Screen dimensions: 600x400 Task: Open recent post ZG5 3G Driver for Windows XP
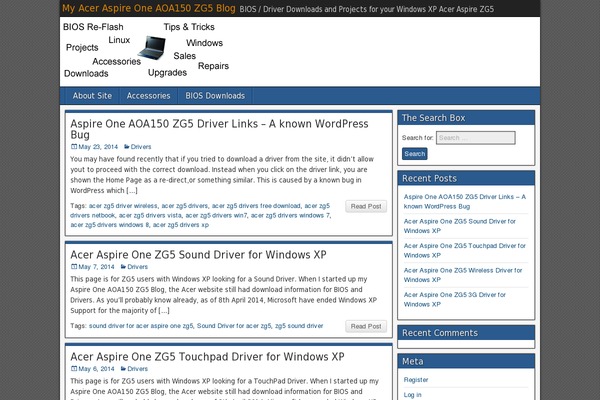455,299
